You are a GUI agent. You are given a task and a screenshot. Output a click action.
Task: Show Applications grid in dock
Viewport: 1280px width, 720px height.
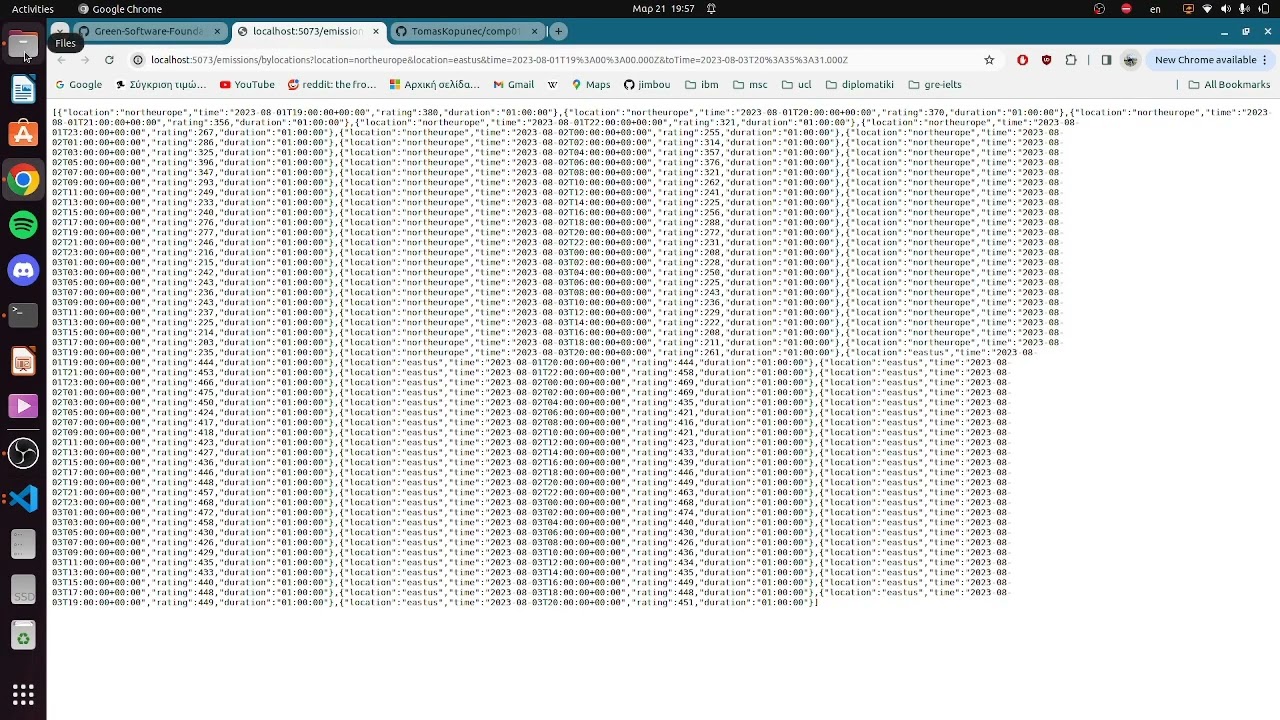tap(23, 694)
